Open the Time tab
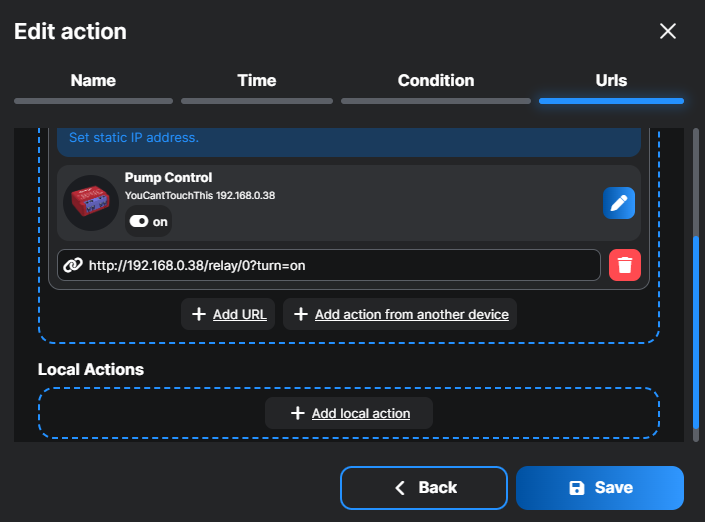The image size is (705, 522). 256,80
